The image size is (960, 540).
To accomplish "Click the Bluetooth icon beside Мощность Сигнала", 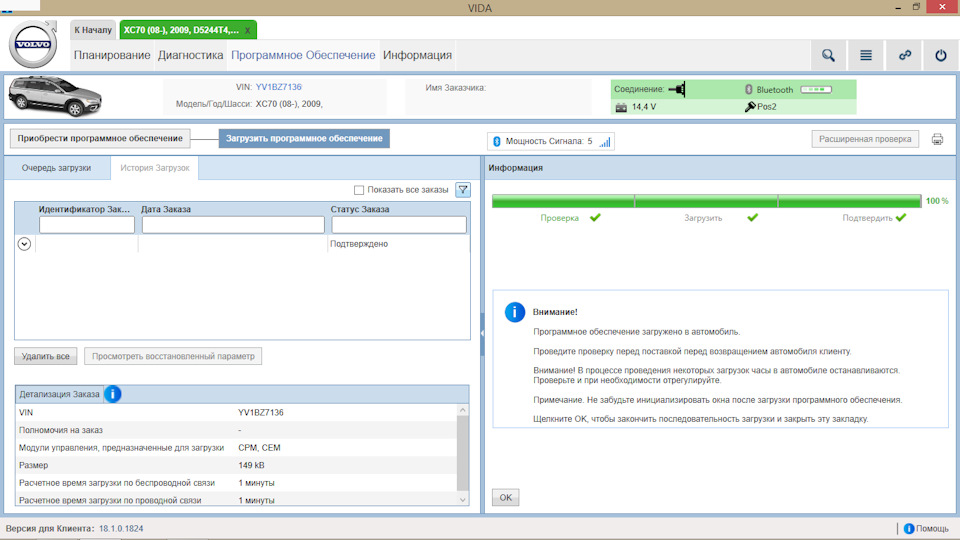I will point(497,141).
